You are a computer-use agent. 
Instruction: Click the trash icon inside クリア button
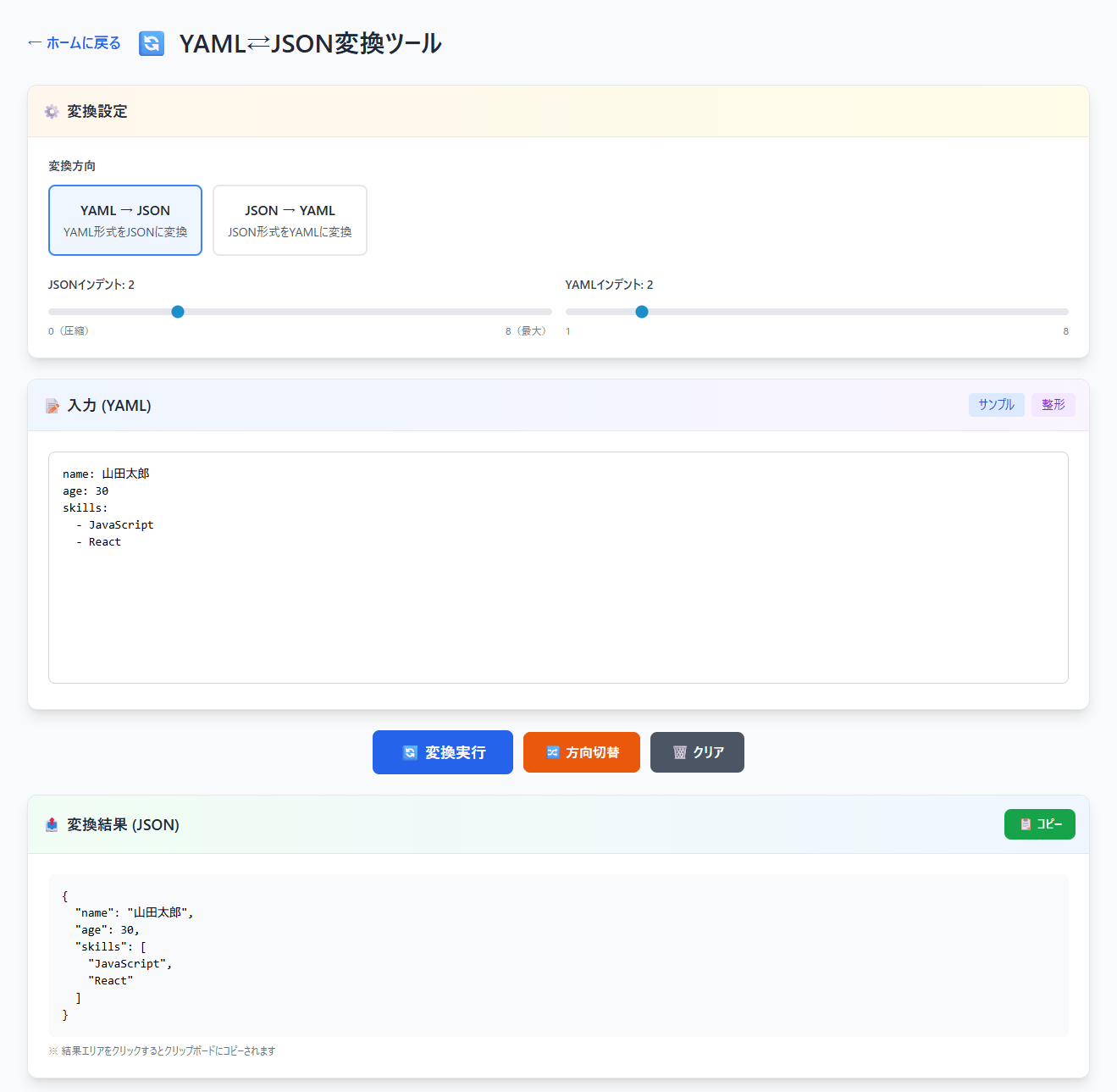tap(679, 752)
